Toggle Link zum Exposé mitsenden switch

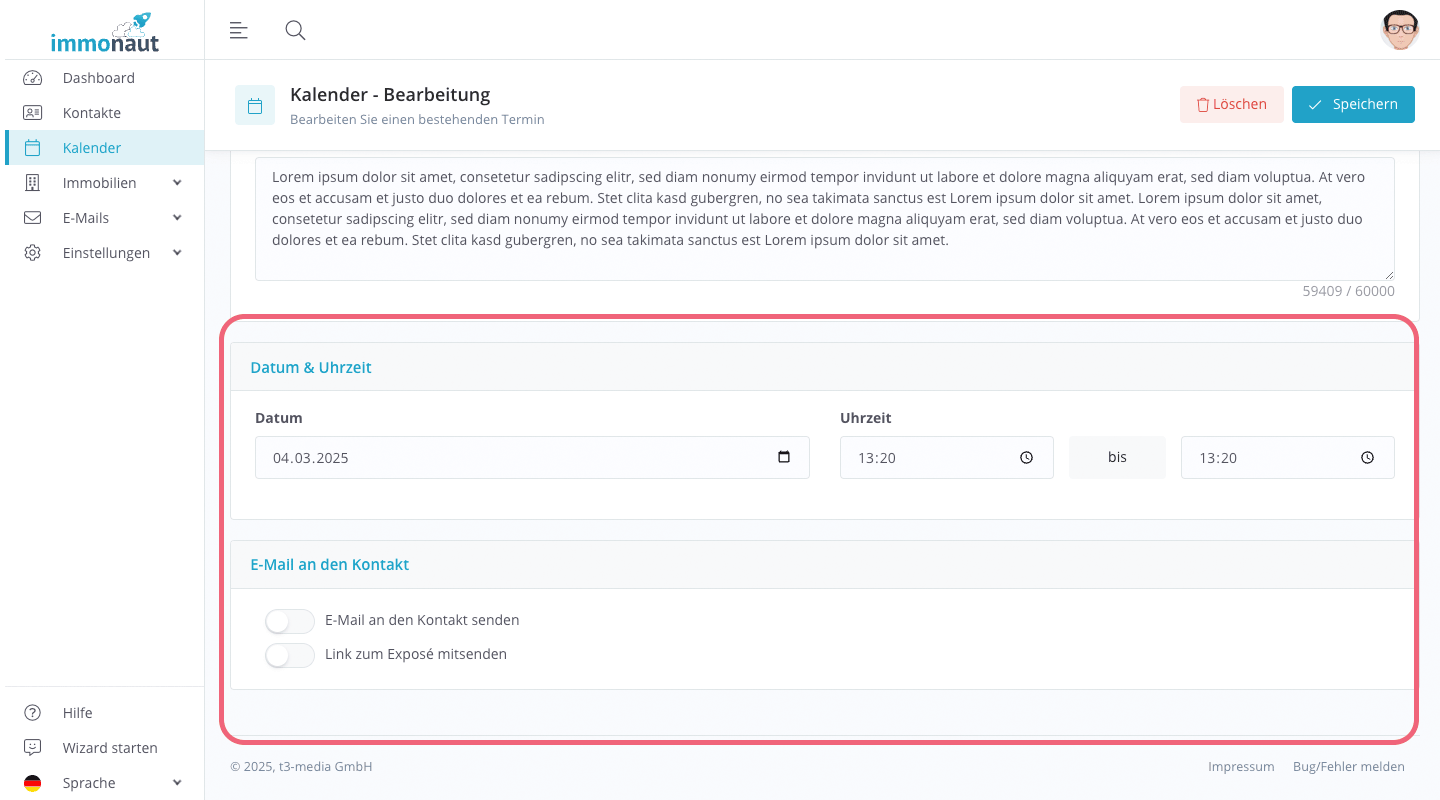(x=290, y=655)
